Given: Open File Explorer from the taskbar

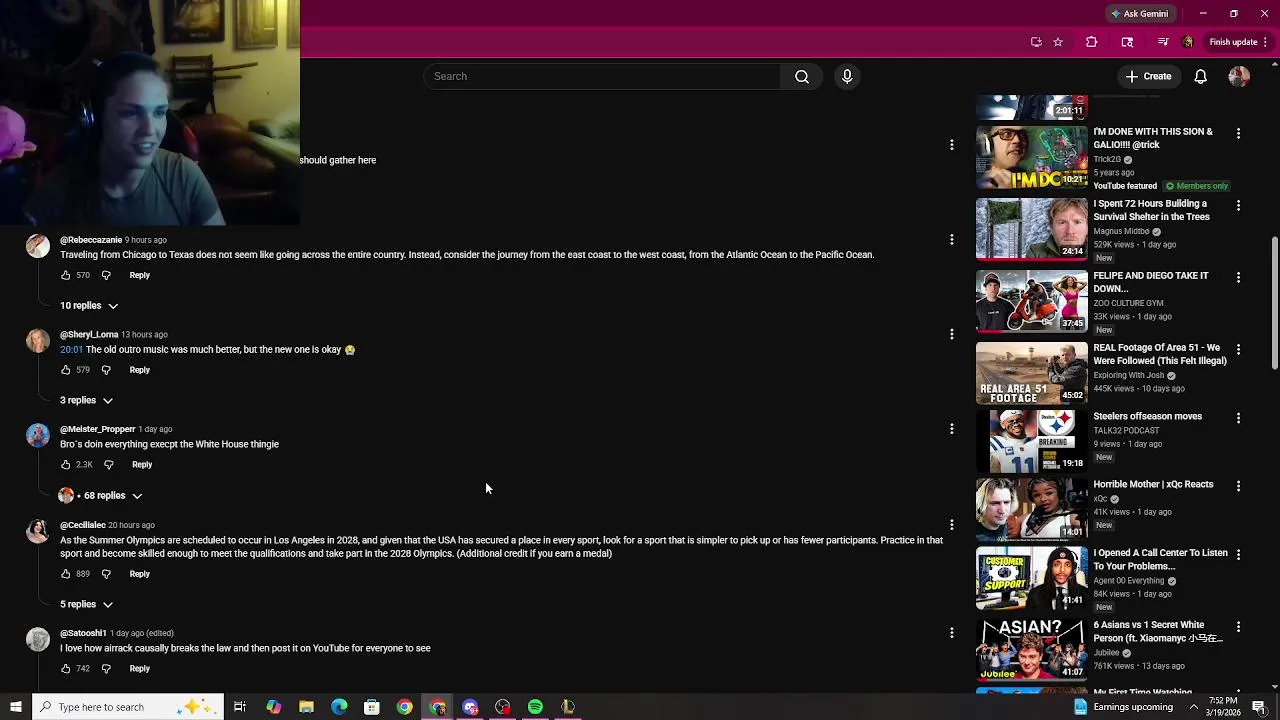Looking at the screenshot, I should (306, 707).
